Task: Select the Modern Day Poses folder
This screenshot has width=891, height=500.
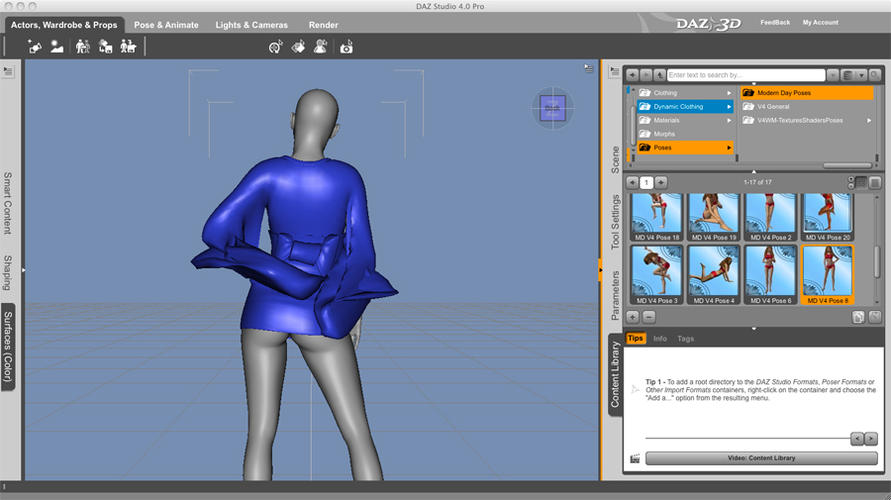Action: 807,93
